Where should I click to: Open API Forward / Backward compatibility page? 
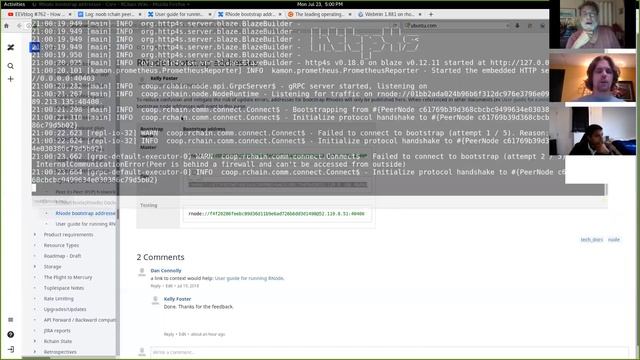click(x=80, y=320)
